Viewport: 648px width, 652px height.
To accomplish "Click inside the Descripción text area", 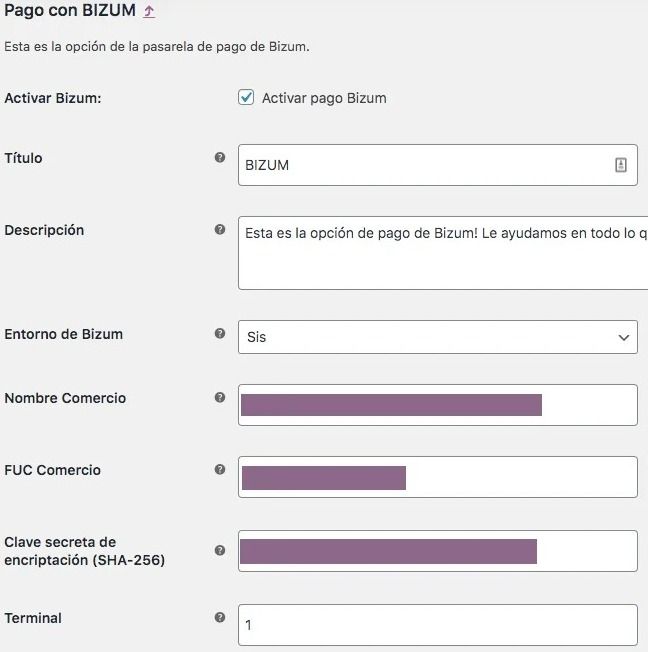I will (443, 253).
